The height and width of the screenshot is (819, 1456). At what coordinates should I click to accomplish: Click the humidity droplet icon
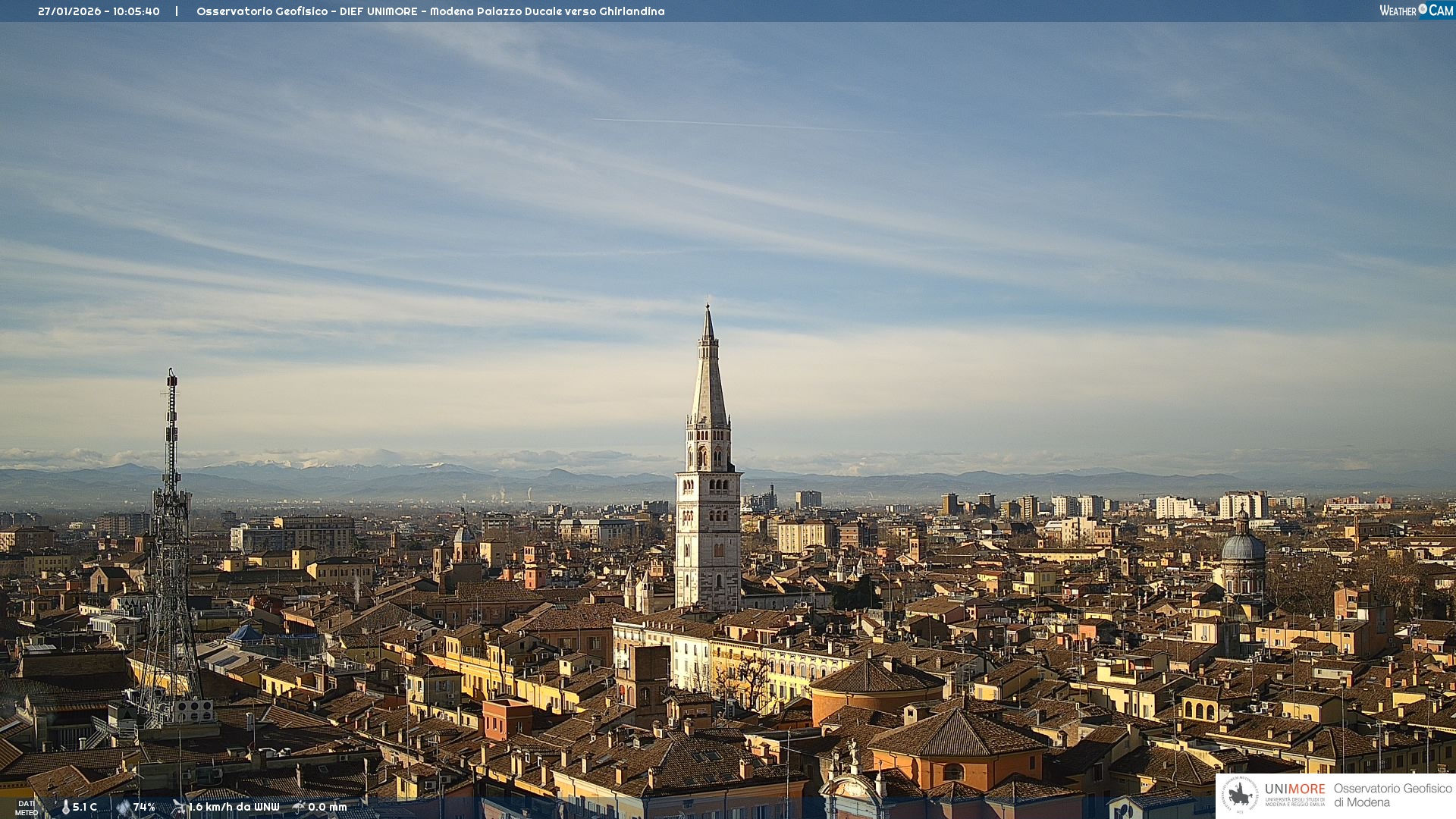(124, 808)
